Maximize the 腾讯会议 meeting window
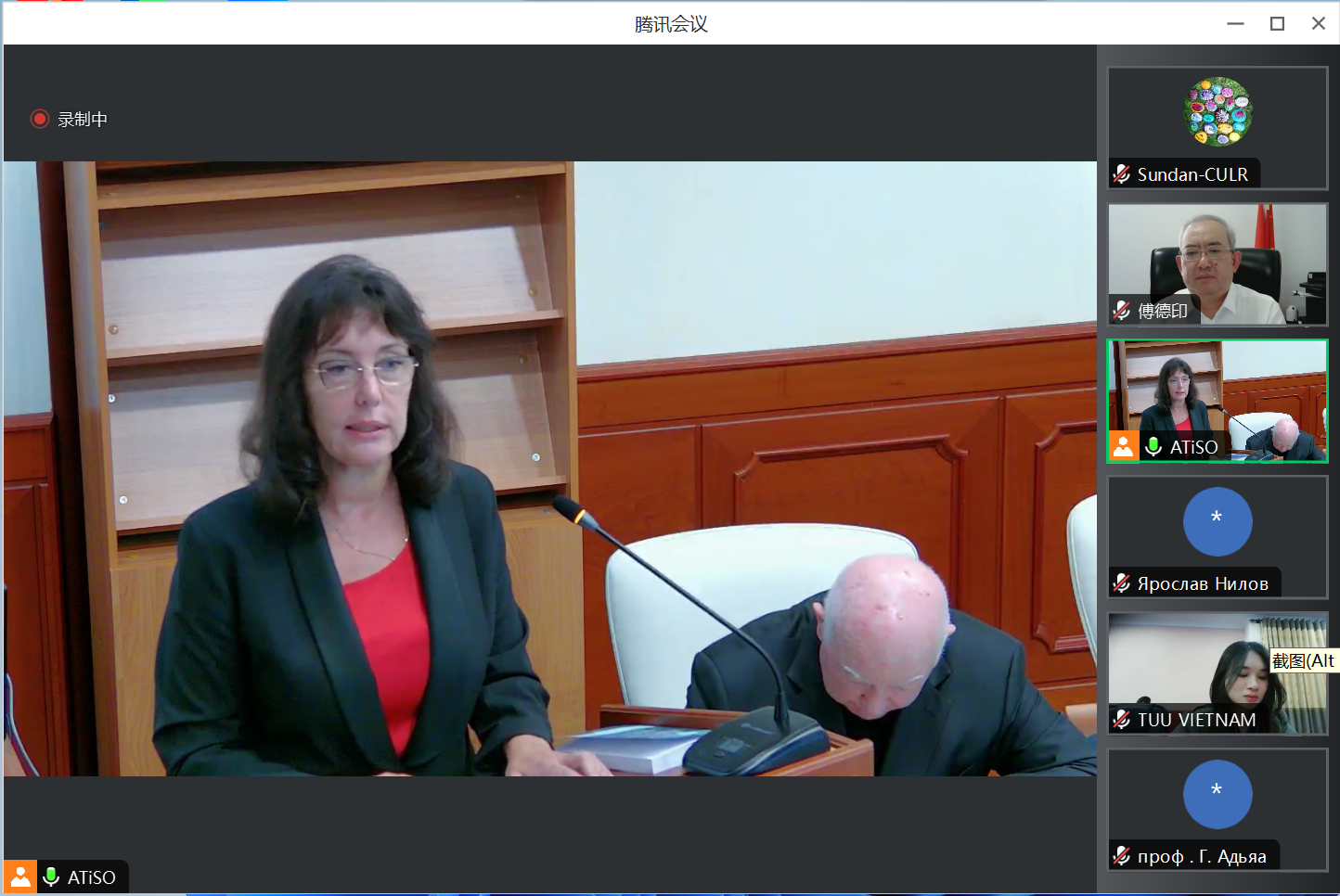This screenshot has width=1340, height=896. click(1277, 23)
